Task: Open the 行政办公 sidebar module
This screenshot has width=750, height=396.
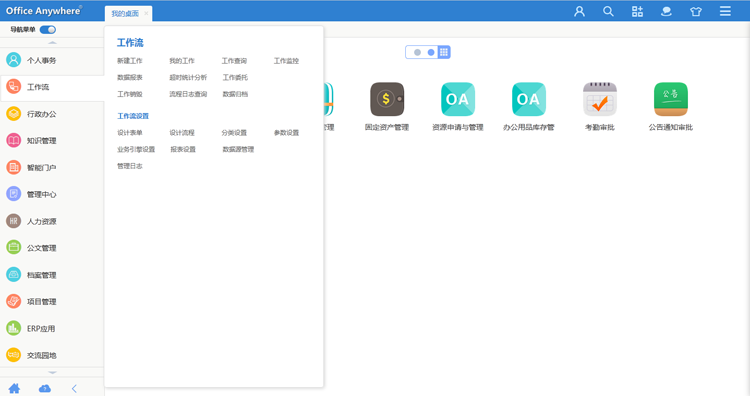Action: [x=52, y=114]
